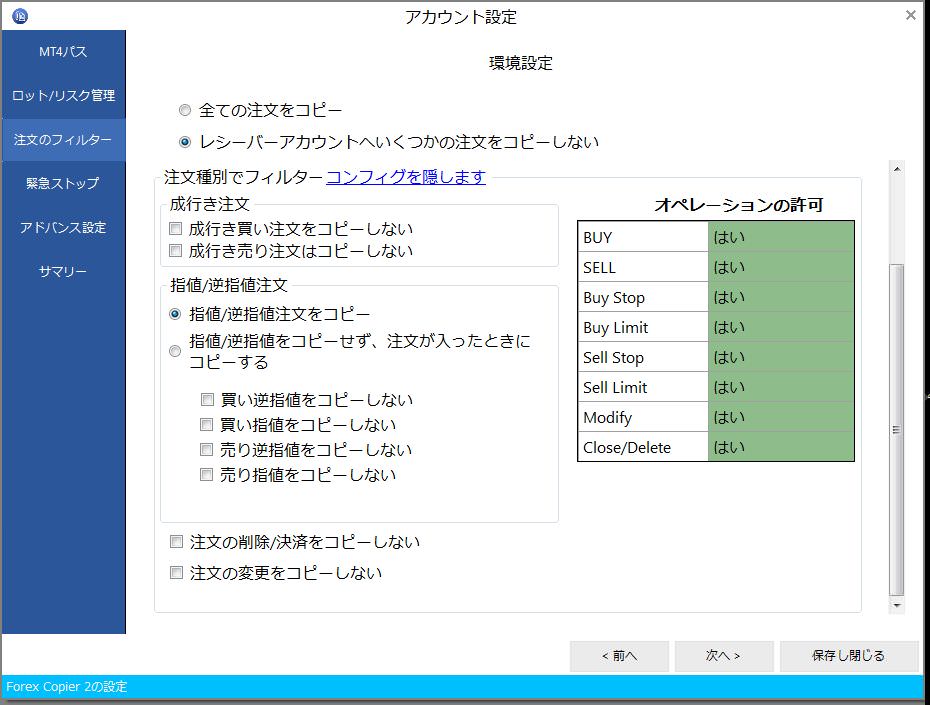This screenshot has height=705, width=930.
Task: Switch to ロット/リスク管理 section
Action: pyautogui.click(x=62, y=96)
